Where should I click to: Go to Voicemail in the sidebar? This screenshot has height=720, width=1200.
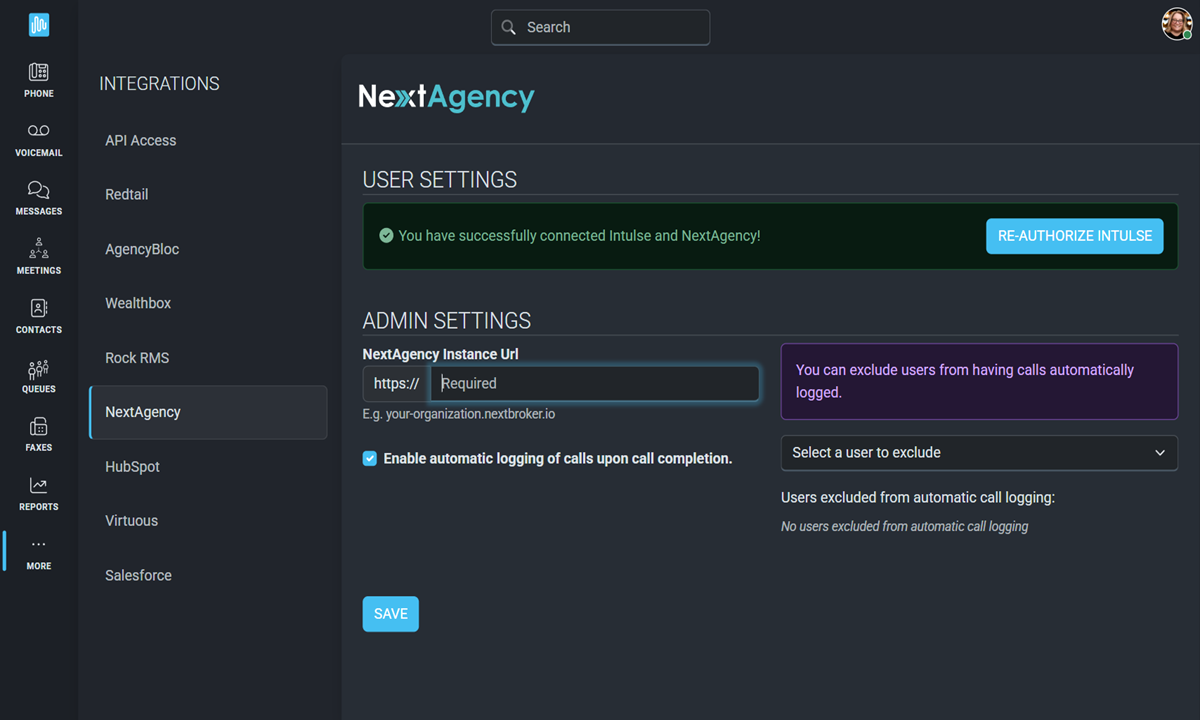pos(38,132)
